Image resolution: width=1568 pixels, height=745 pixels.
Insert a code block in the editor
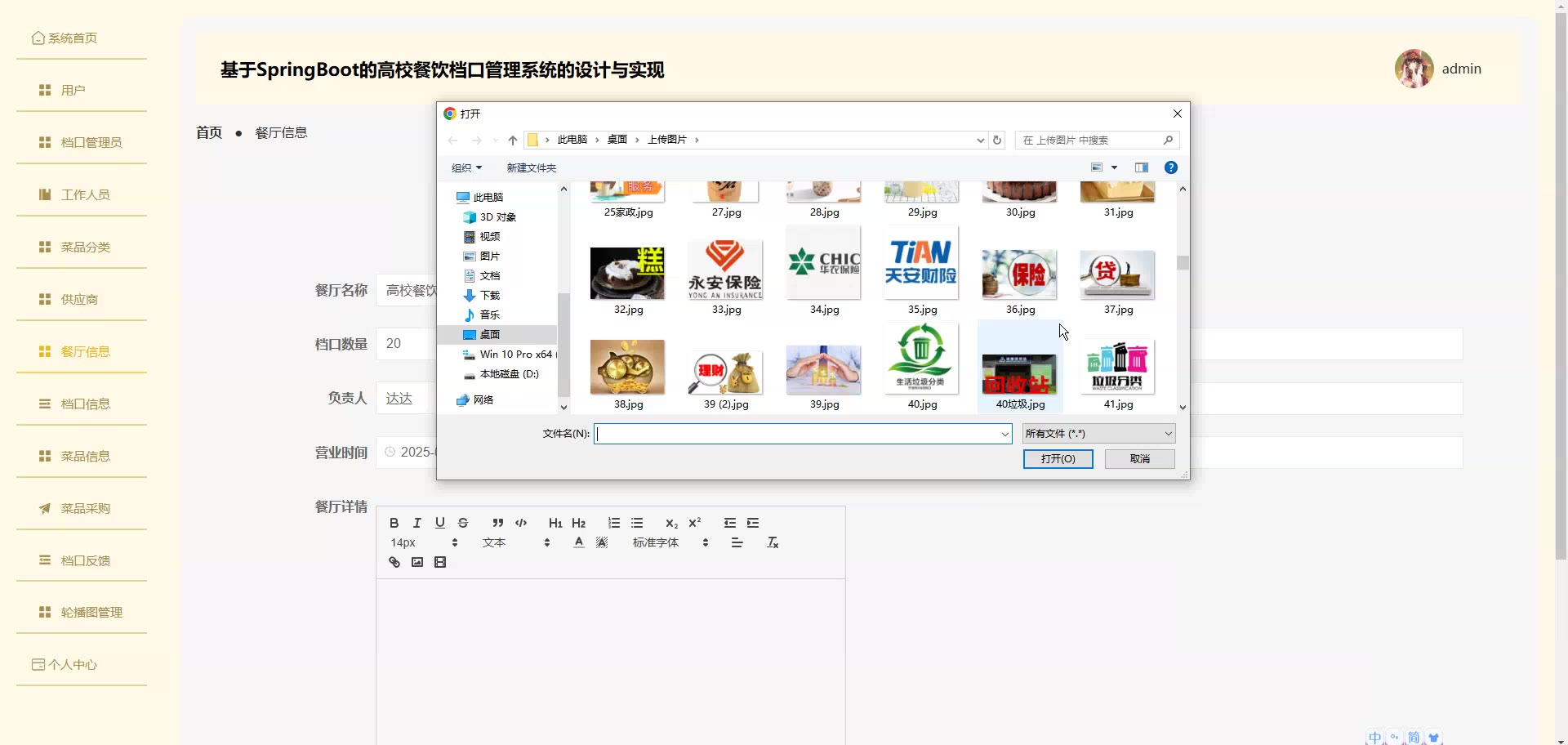pos(521,523)
